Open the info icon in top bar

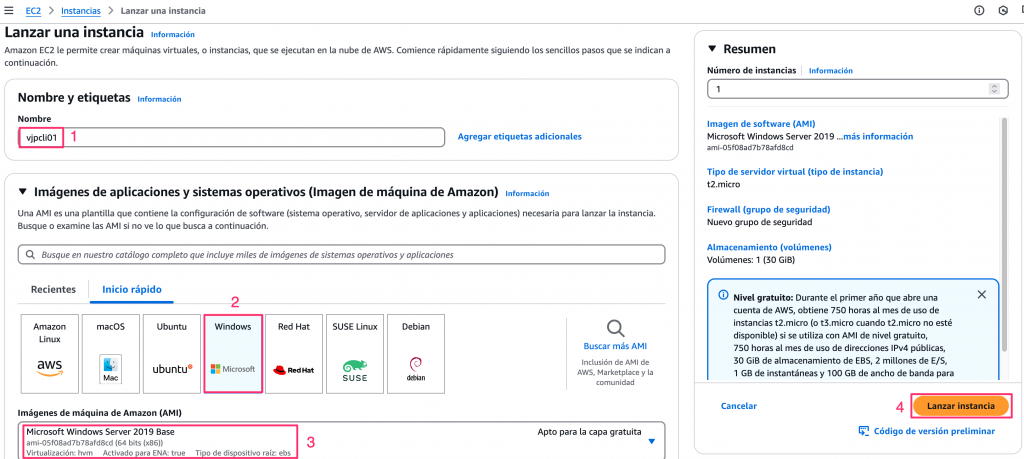click(979, 11)
